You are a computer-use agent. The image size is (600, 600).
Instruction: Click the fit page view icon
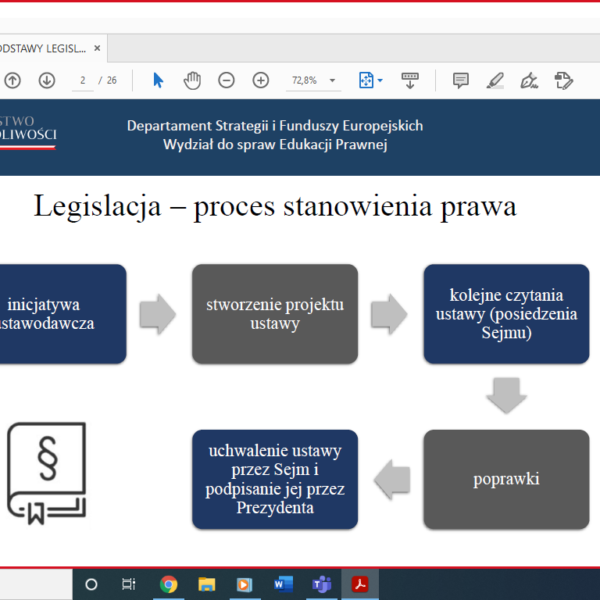click(x=366, y=80)
